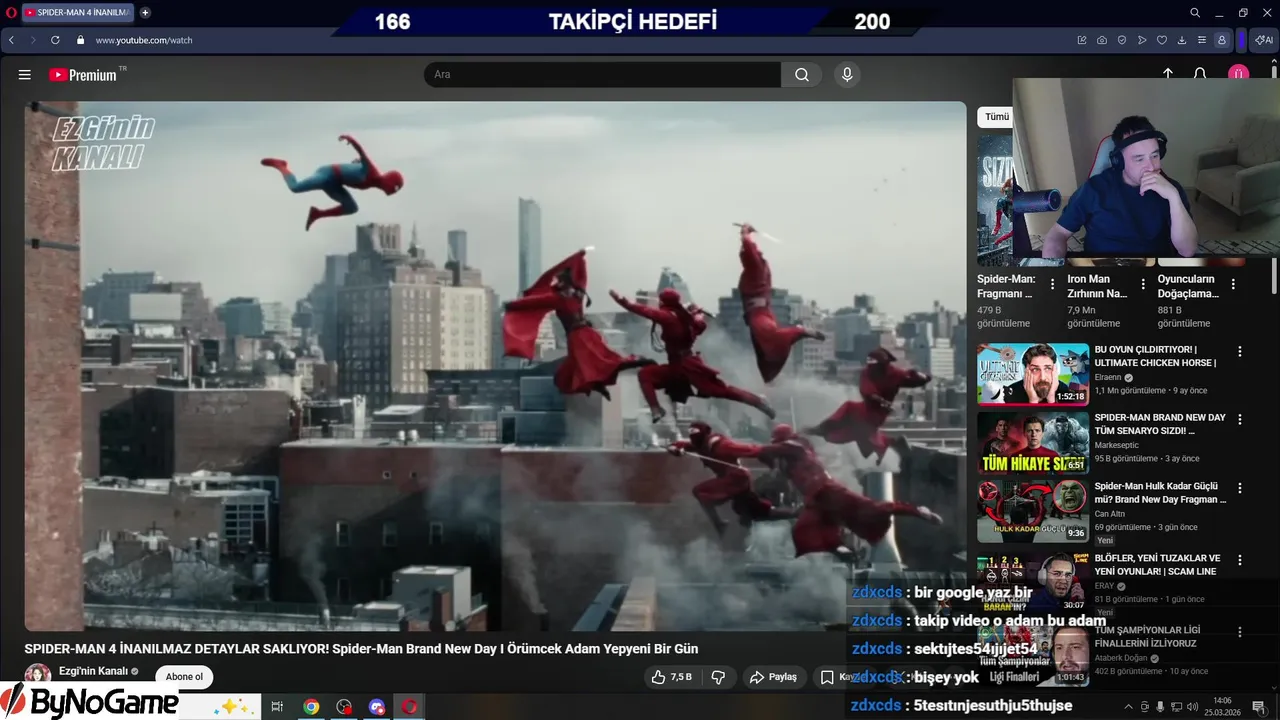Open Opera browser taskbar icon
The image size is (1280, 720).
click(409, 707)
